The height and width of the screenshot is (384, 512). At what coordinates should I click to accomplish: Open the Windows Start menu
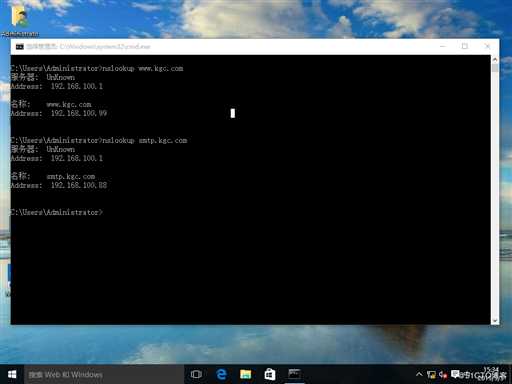[x=12, y=374]
